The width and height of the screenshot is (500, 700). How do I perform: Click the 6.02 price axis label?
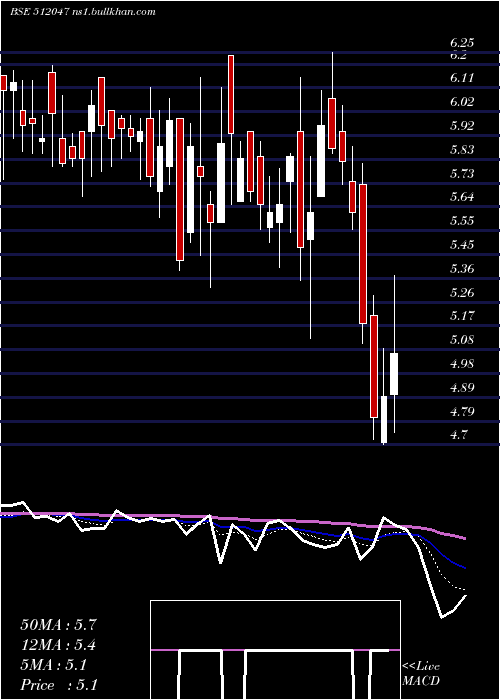[462, 102]
